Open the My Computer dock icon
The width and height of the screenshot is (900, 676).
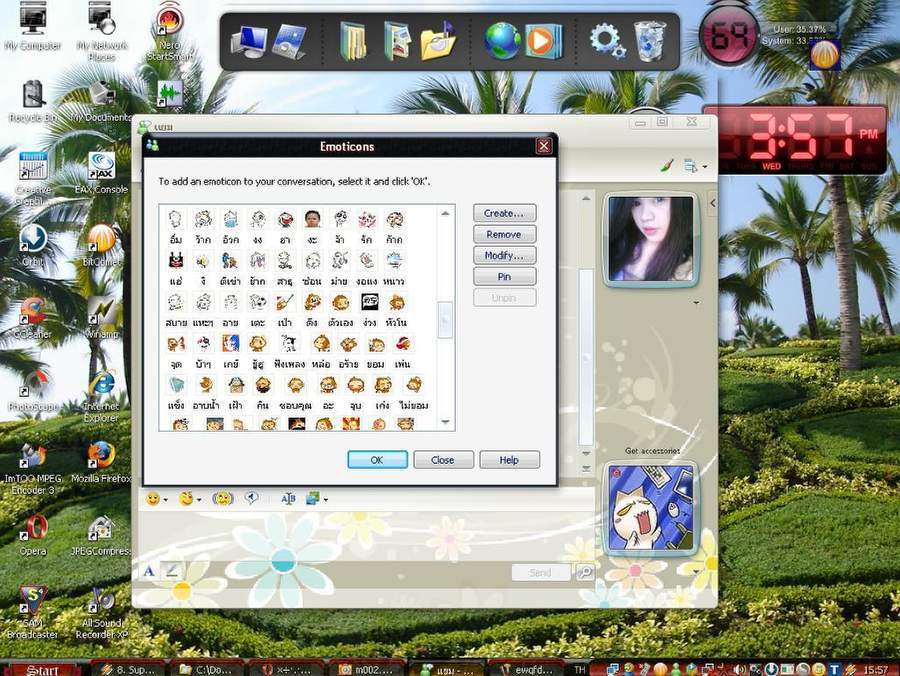click(249, 43)
